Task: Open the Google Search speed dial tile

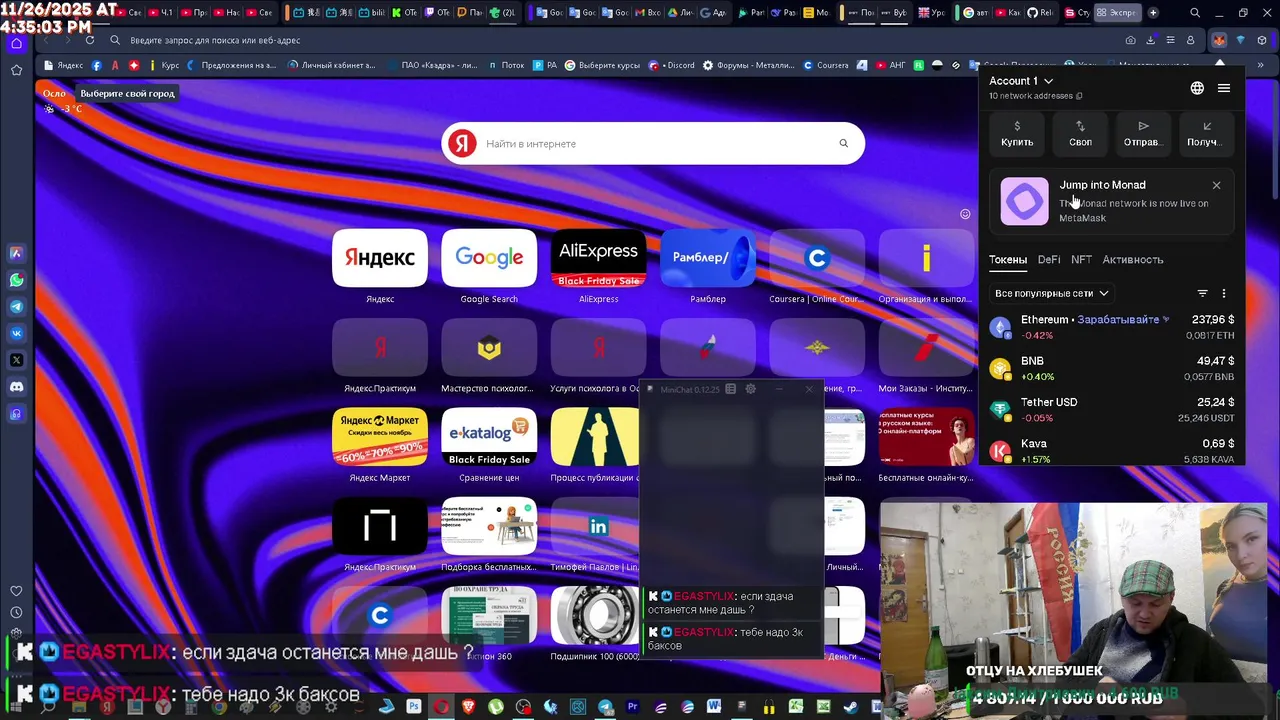Action: pyautogui.click(x=489, y=258)
